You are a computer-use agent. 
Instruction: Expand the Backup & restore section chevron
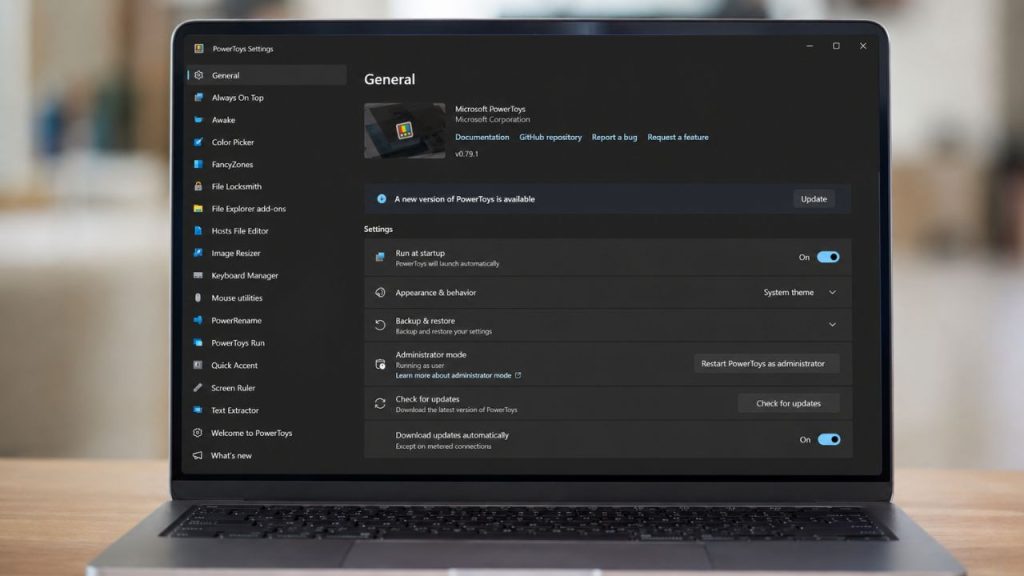832,324
